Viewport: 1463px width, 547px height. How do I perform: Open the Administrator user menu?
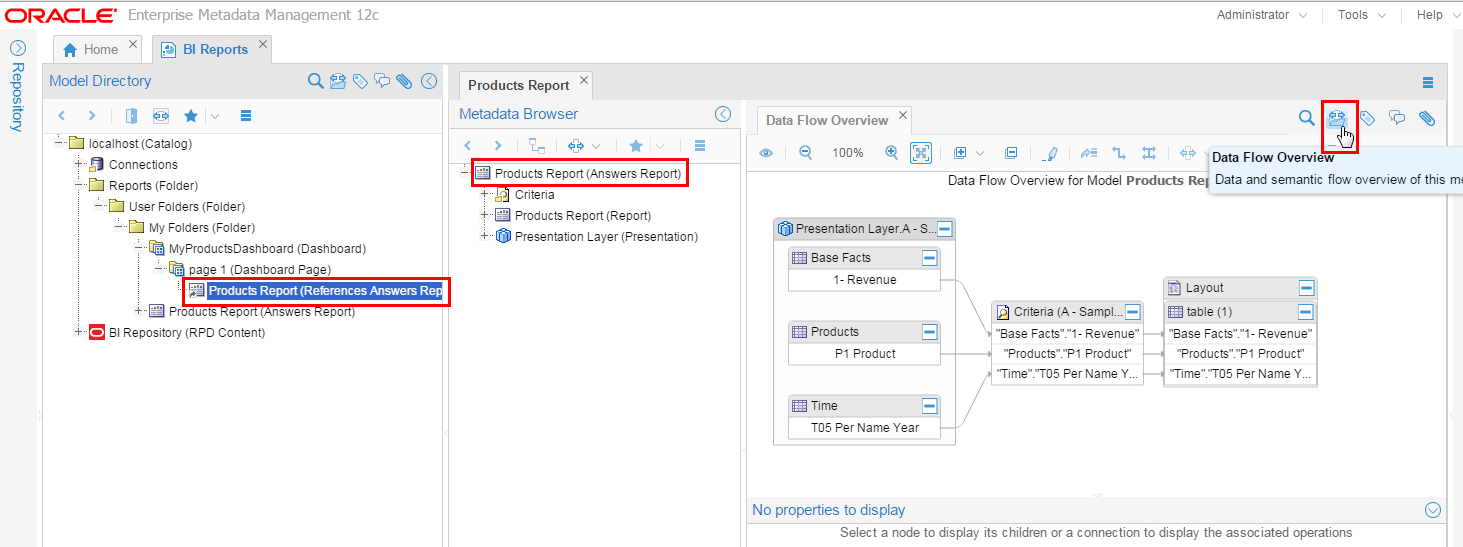click(x=1262, y=15)
